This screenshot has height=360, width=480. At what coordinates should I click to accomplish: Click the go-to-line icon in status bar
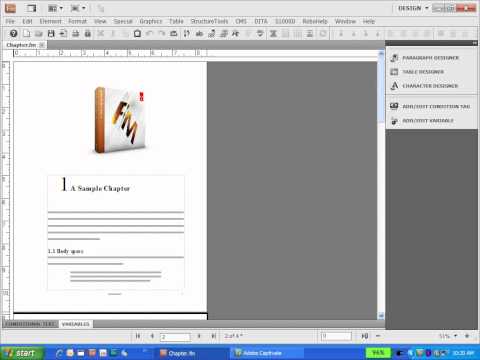tap(365, 336)
